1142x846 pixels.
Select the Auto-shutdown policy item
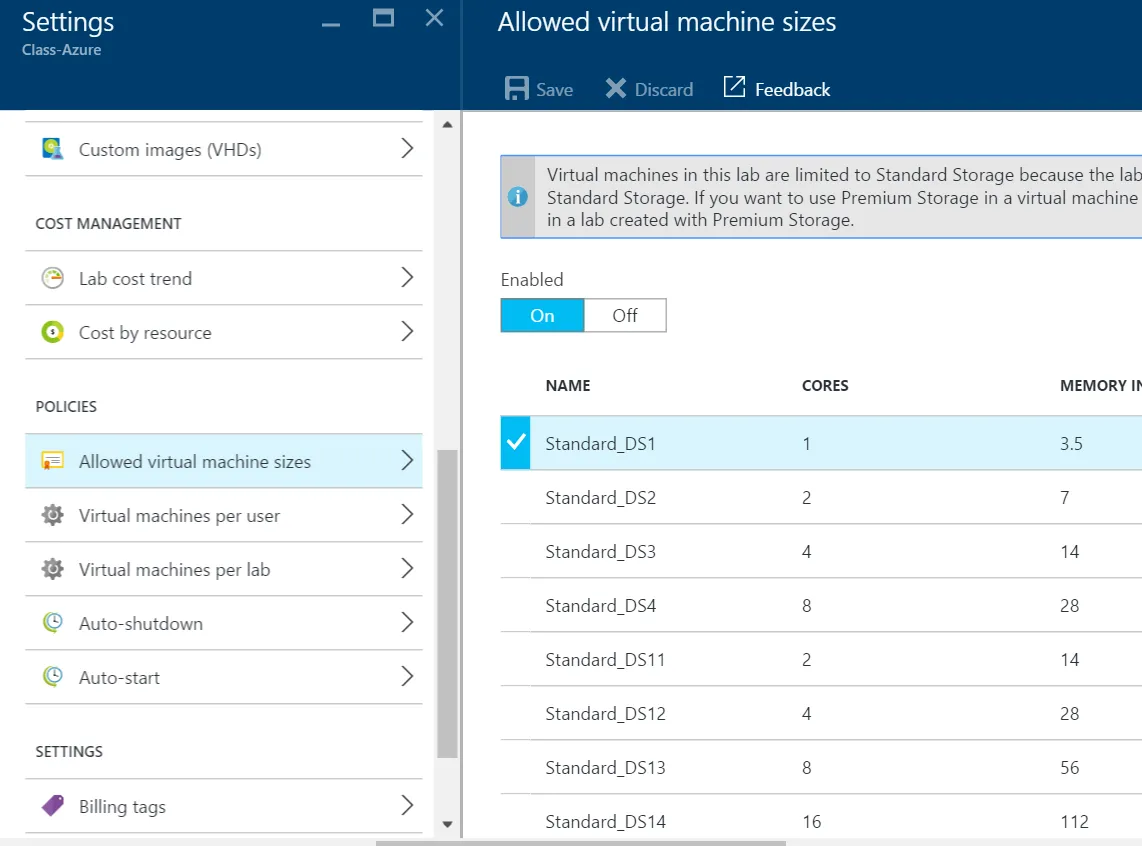point(141,624)
